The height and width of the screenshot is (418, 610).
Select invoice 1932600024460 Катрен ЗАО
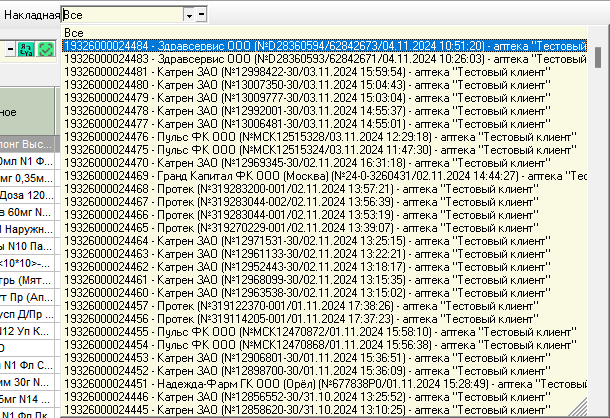pyautogui.click(x=324, y=293)
